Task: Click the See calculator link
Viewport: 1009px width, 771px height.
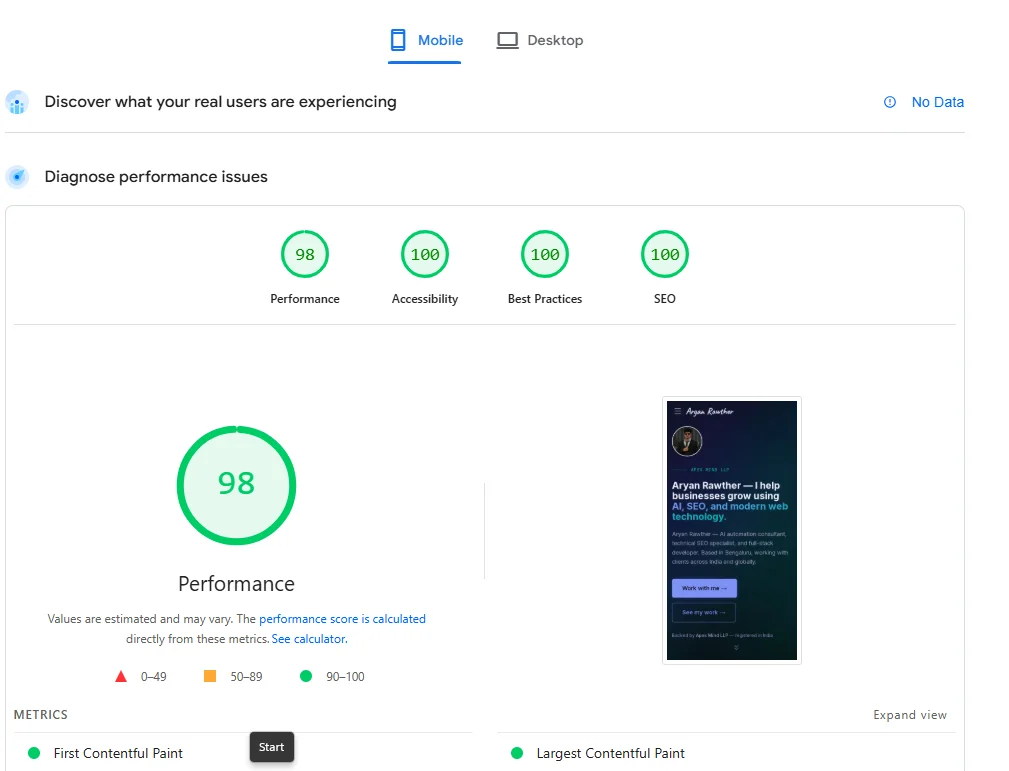Action: click(x=308, y=638)
